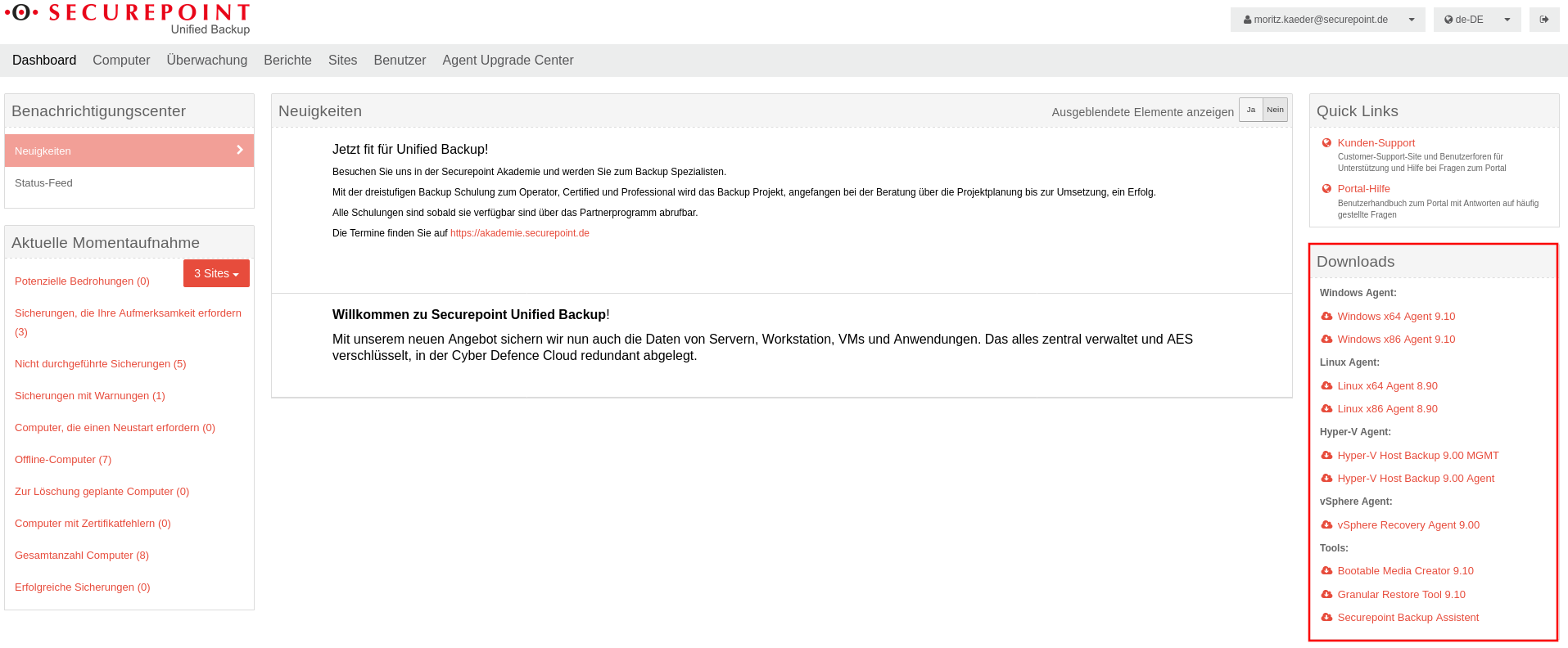Download Bootable Media Creator 9.10 link
The width and height of the screenshot is (1568, 648).
[x=1406, y=570]
